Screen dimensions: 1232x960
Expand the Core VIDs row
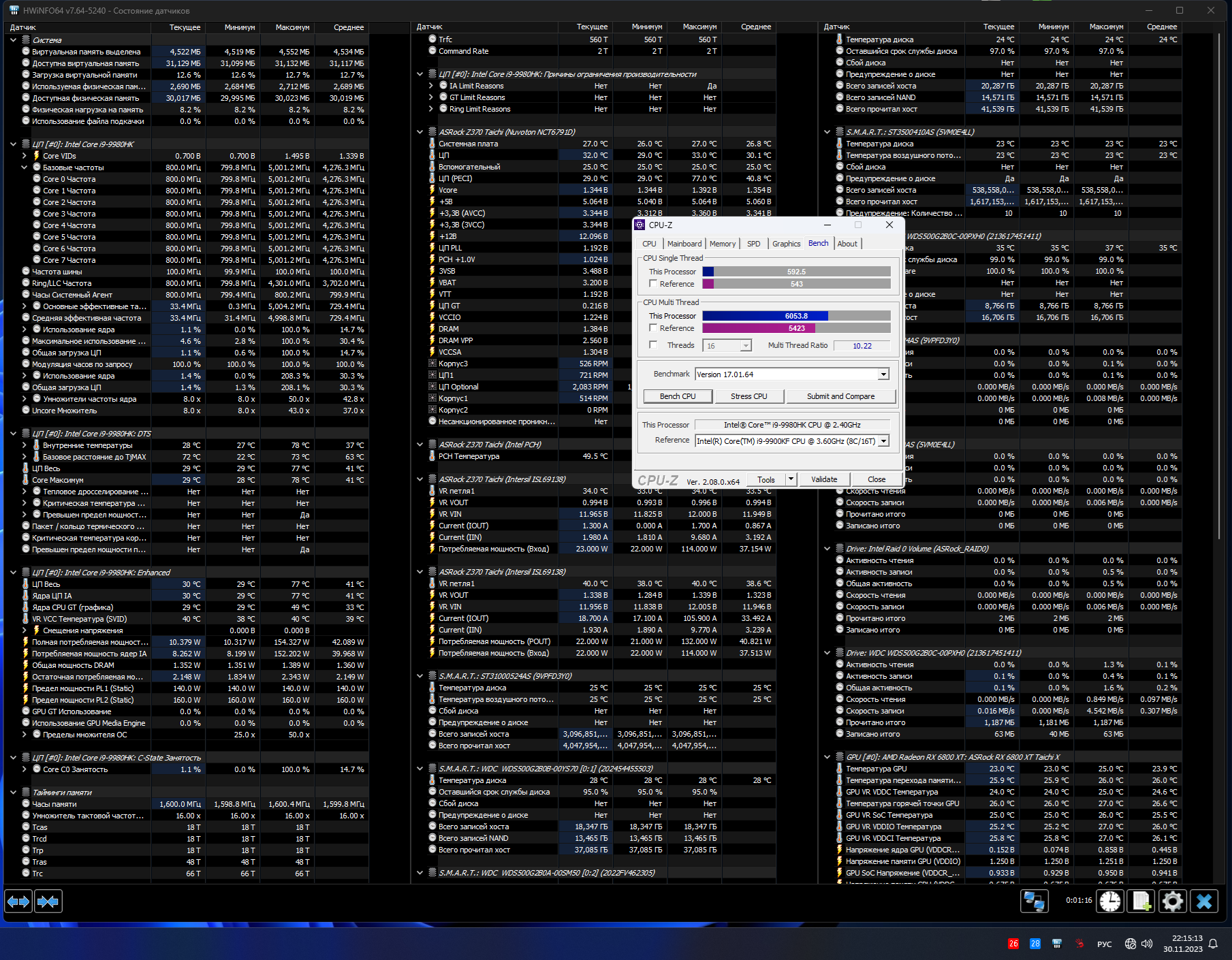(x=25, y=156)
